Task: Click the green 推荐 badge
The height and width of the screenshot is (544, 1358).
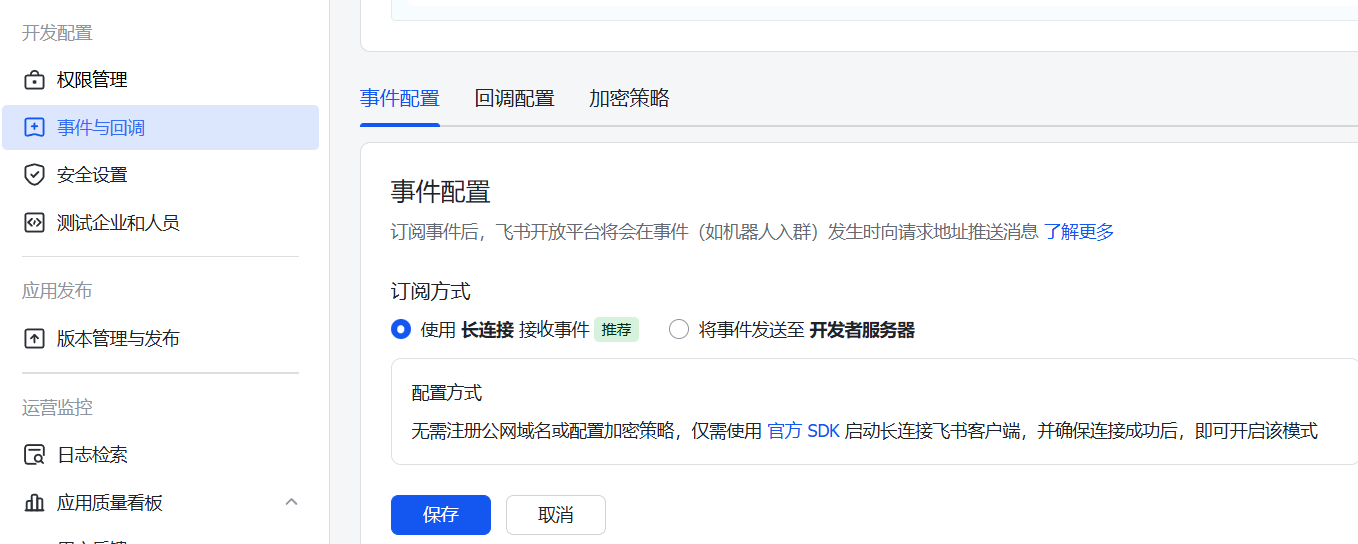Action: point(616,330)
